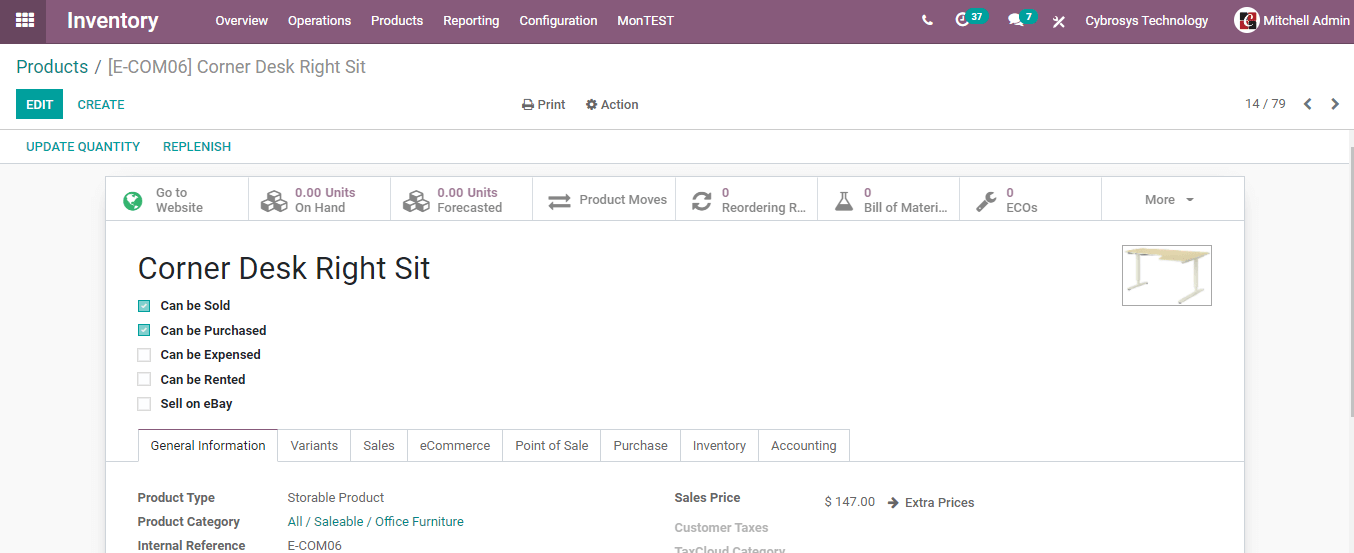
Task: Switch to the Accounting tab
Action: point(804,446)
